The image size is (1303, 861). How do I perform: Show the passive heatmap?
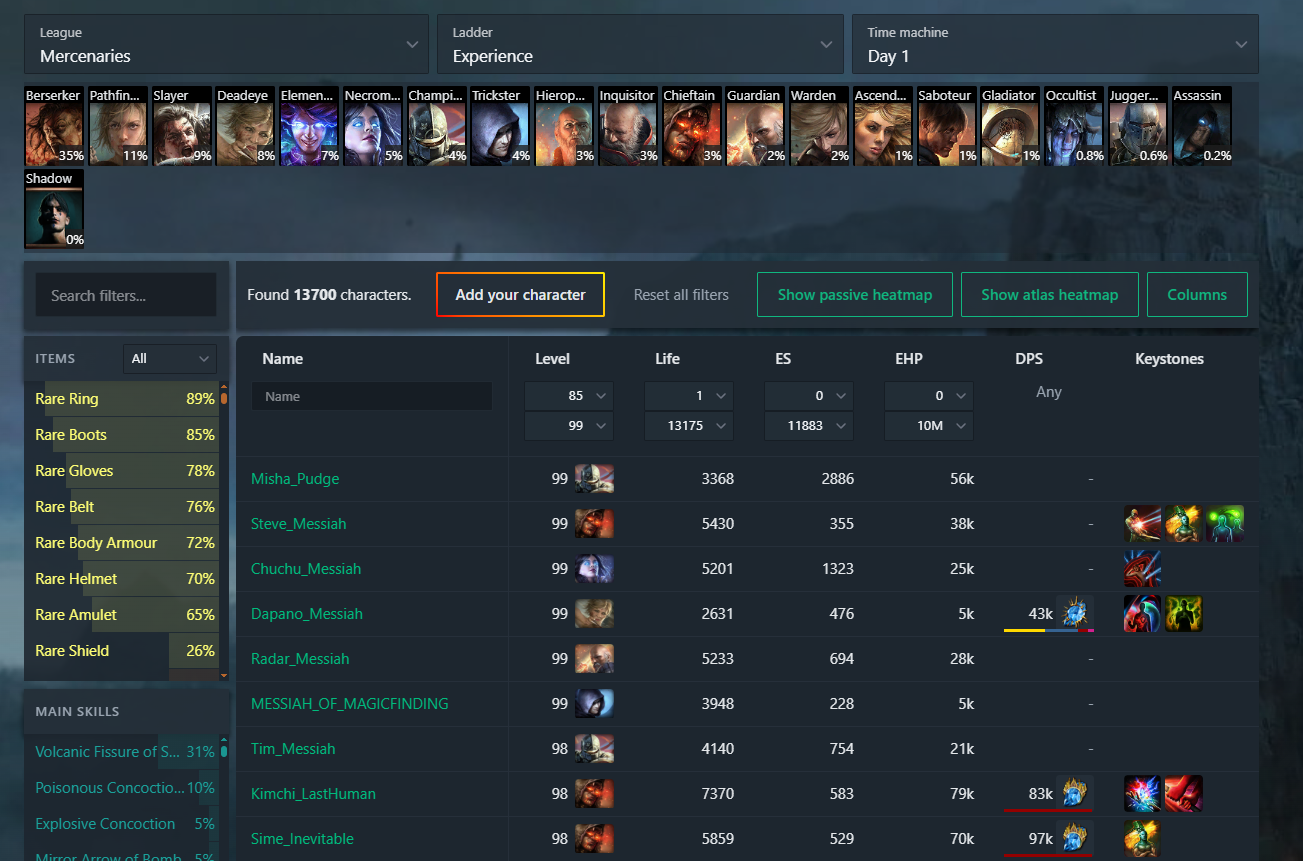point(855,295)
